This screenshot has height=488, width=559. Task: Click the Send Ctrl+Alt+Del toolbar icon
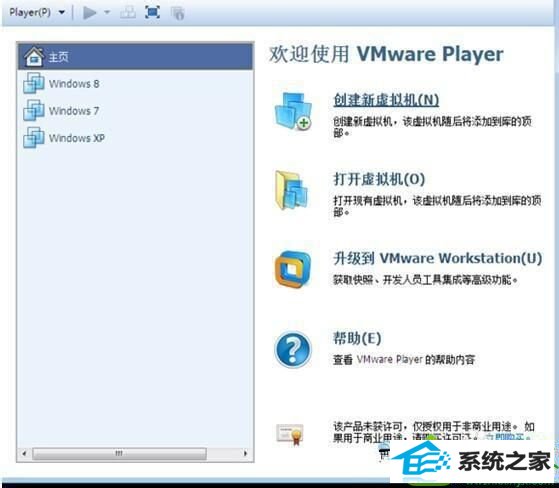pos(128,13)
